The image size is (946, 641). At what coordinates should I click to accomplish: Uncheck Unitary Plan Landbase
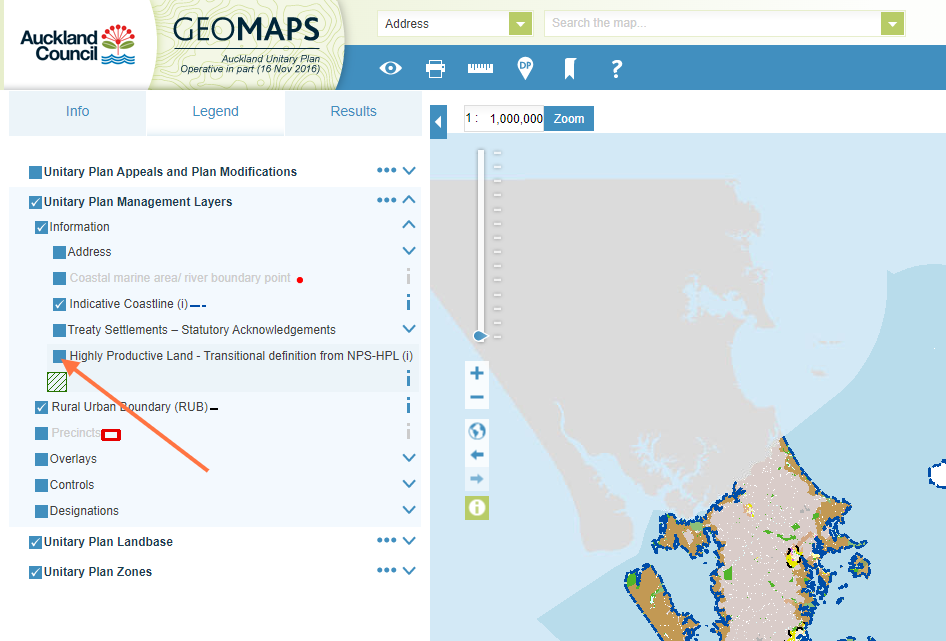tap(35, 542)
